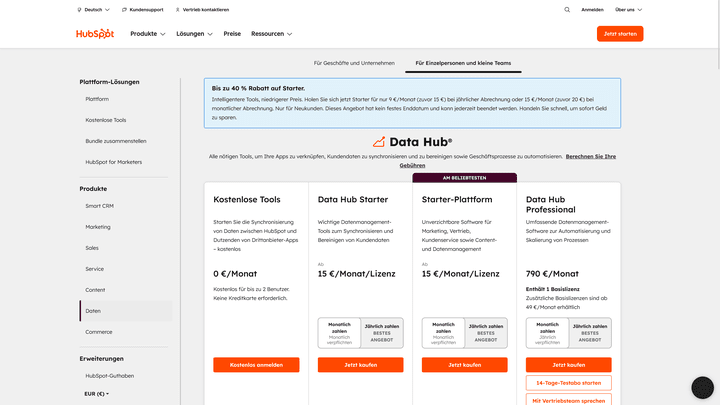720x405 pixels.
Task: Click the Data Hub Starter heading
Action: tap(353, 199)
